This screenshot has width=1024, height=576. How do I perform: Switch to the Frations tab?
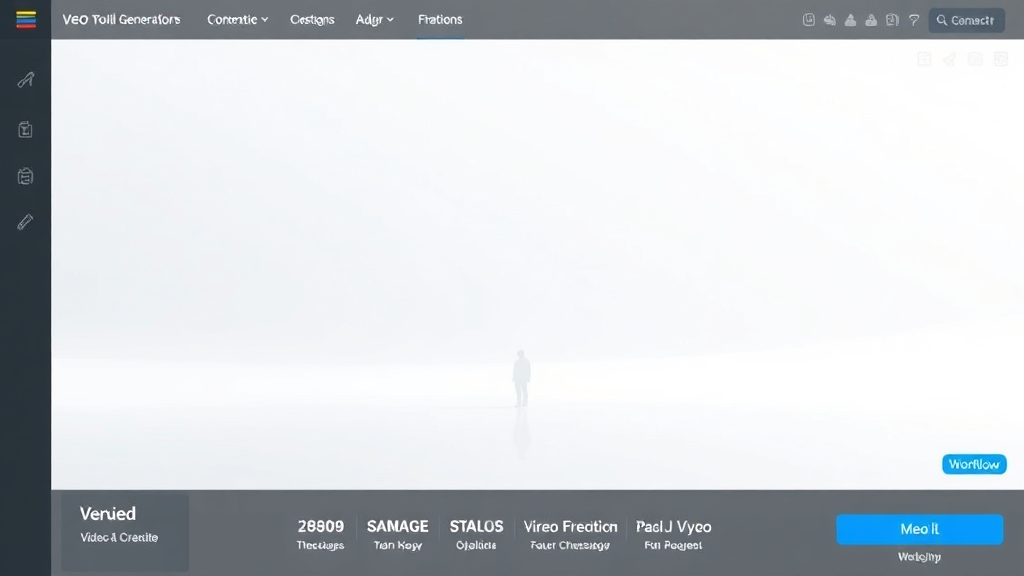(440, 20)
